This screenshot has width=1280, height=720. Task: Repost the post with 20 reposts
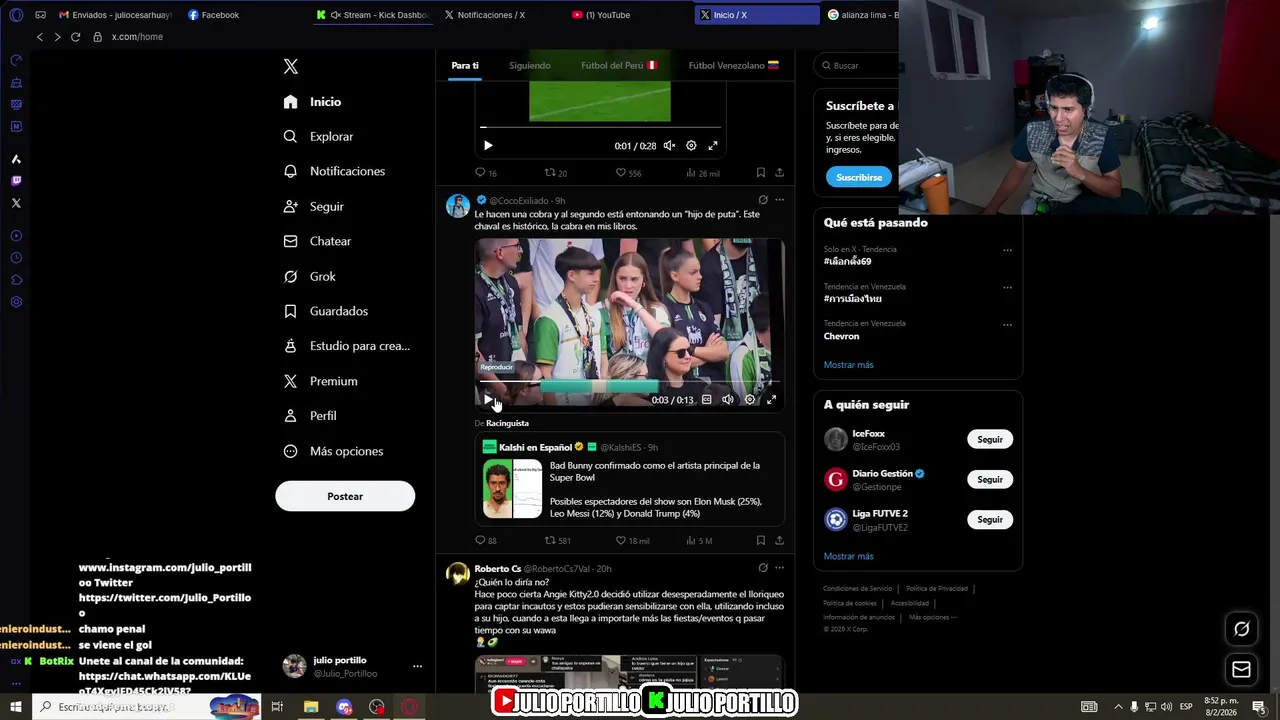coord(555,173)
